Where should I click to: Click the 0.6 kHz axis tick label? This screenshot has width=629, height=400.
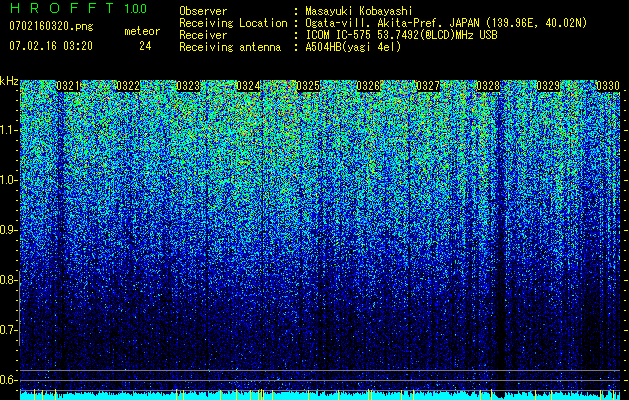pos(9,380)
